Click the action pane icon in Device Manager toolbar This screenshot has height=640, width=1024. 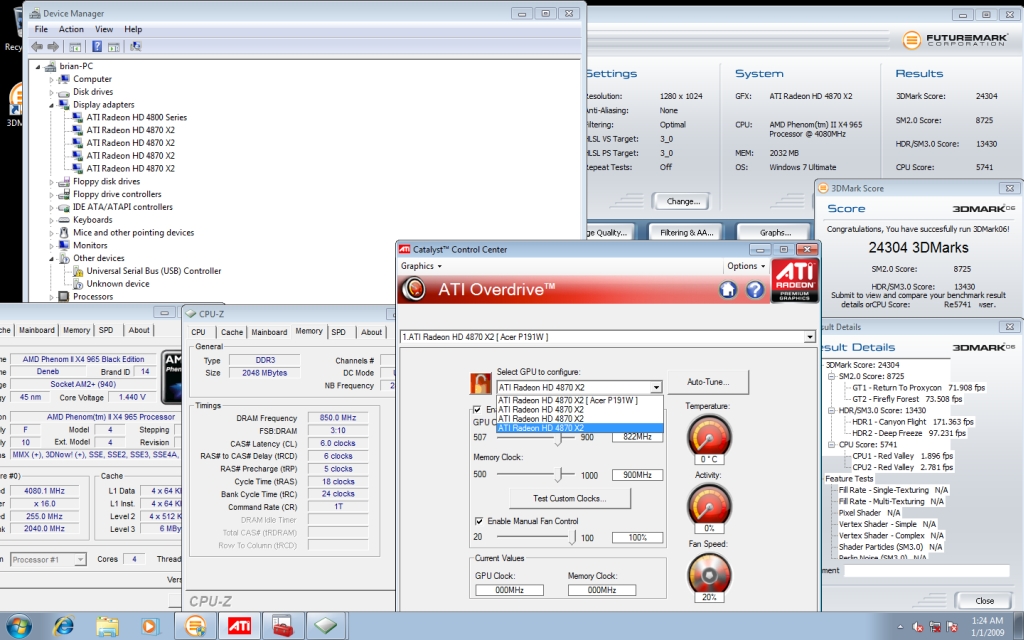click(114, 46)
